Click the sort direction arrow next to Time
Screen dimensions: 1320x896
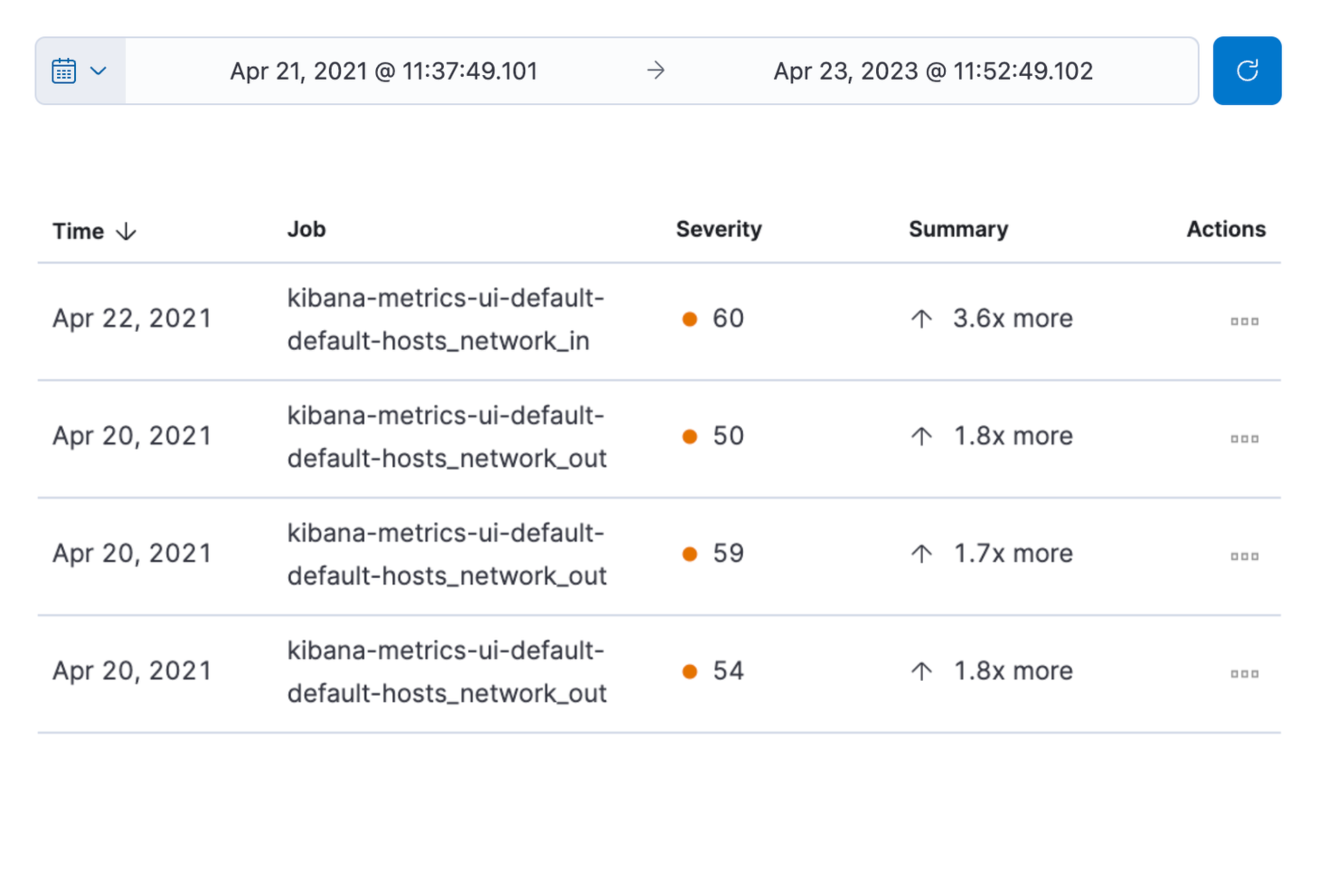126,232
